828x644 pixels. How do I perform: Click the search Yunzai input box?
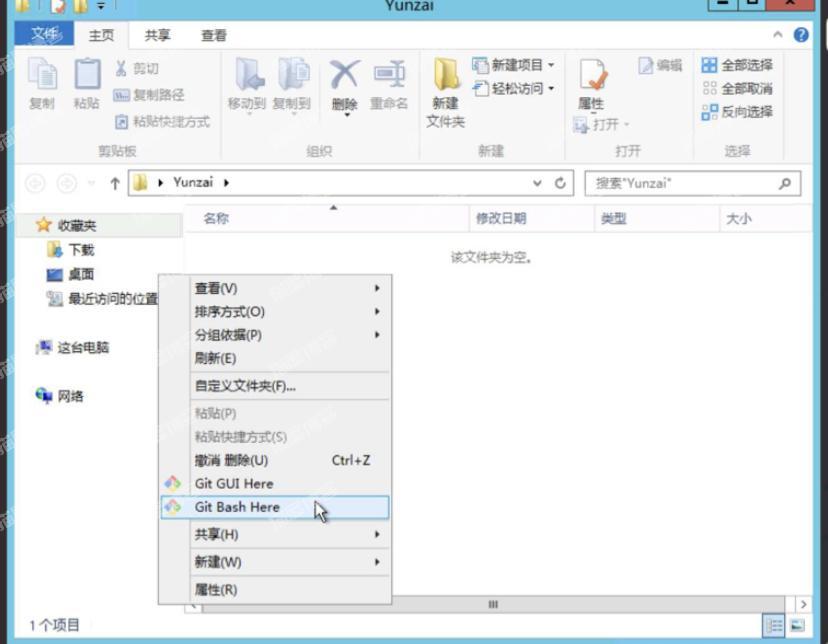(680, 183)
